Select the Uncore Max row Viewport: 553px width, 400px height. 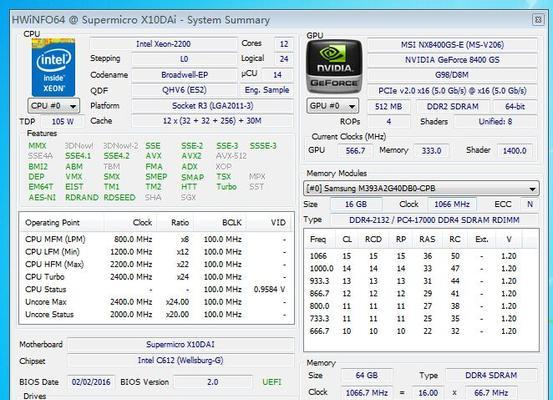point(156,302)
